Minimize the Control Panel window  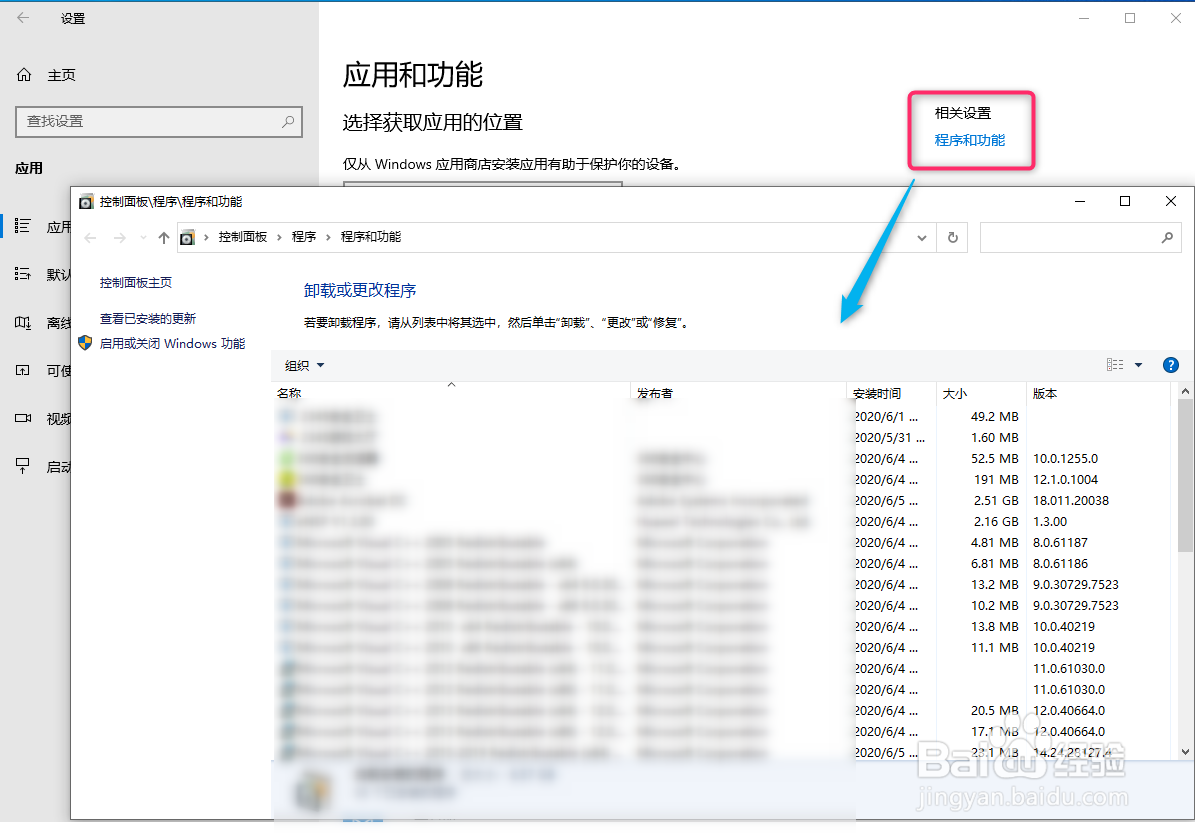[x=1079, y=201]
